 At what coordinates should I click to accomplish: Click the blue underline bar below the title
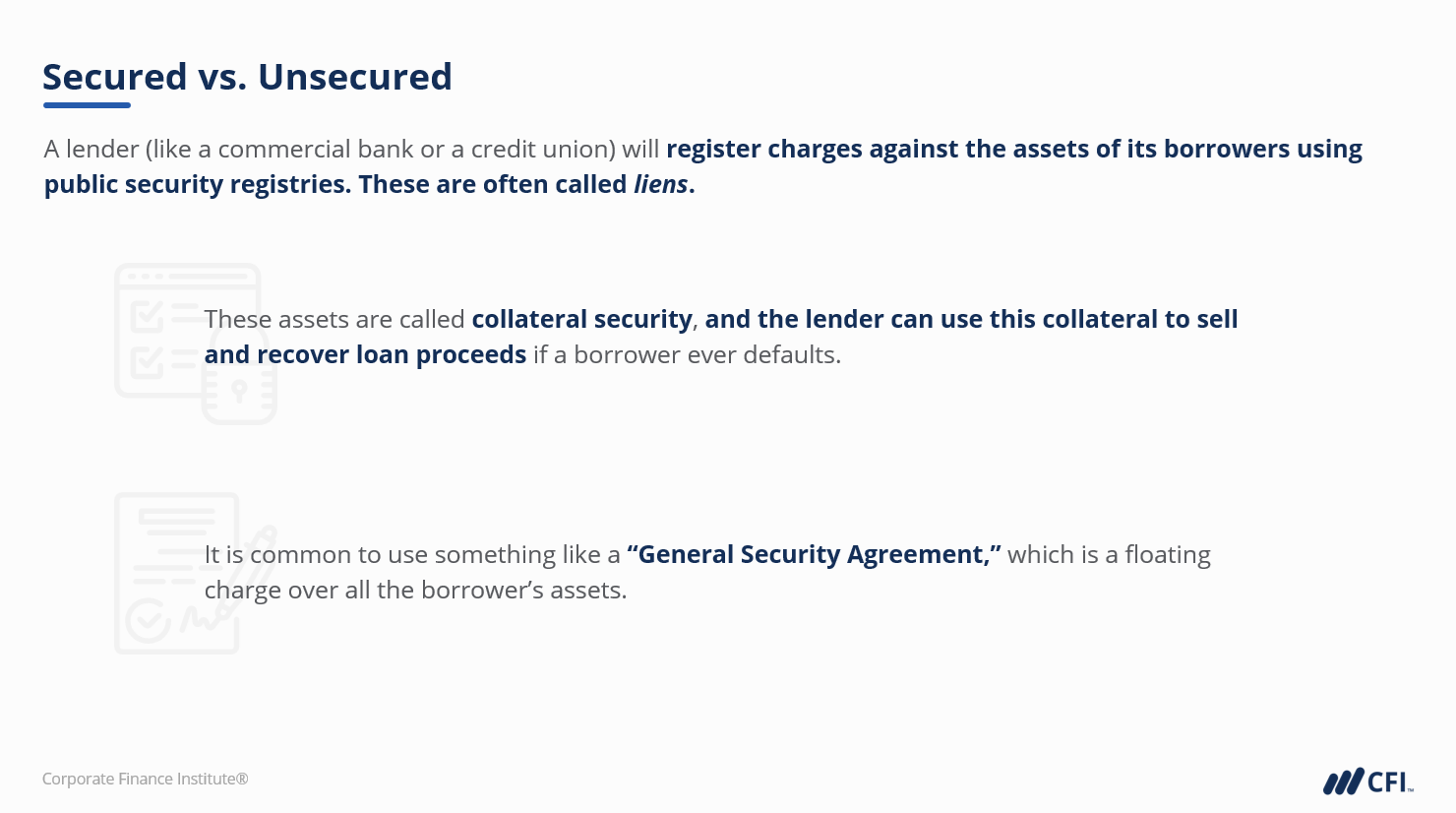point(87,105)
